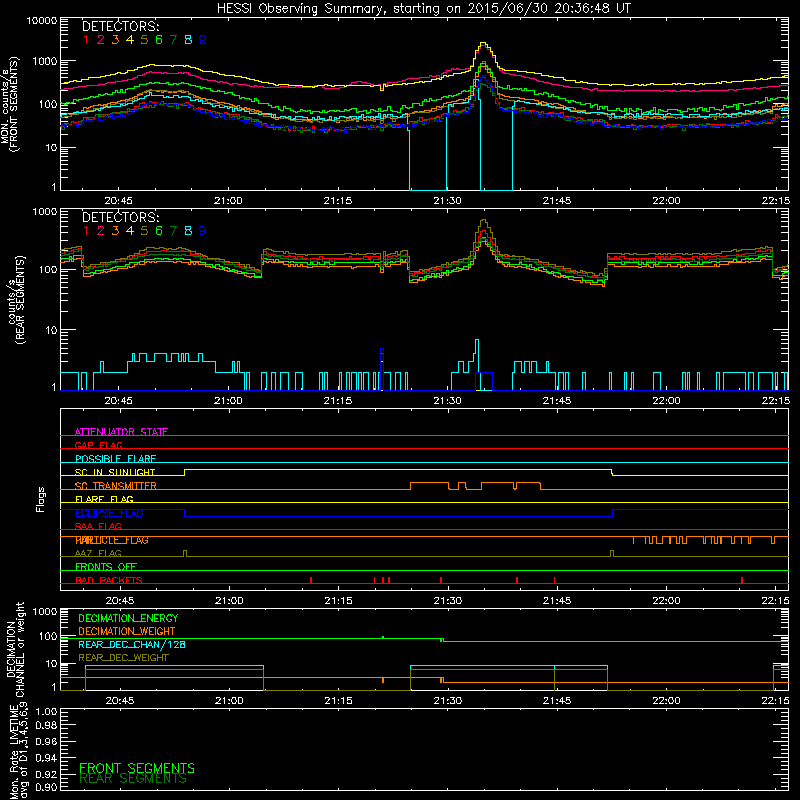Click the 22:15 time label under the front segments plot

pos(776,201)
